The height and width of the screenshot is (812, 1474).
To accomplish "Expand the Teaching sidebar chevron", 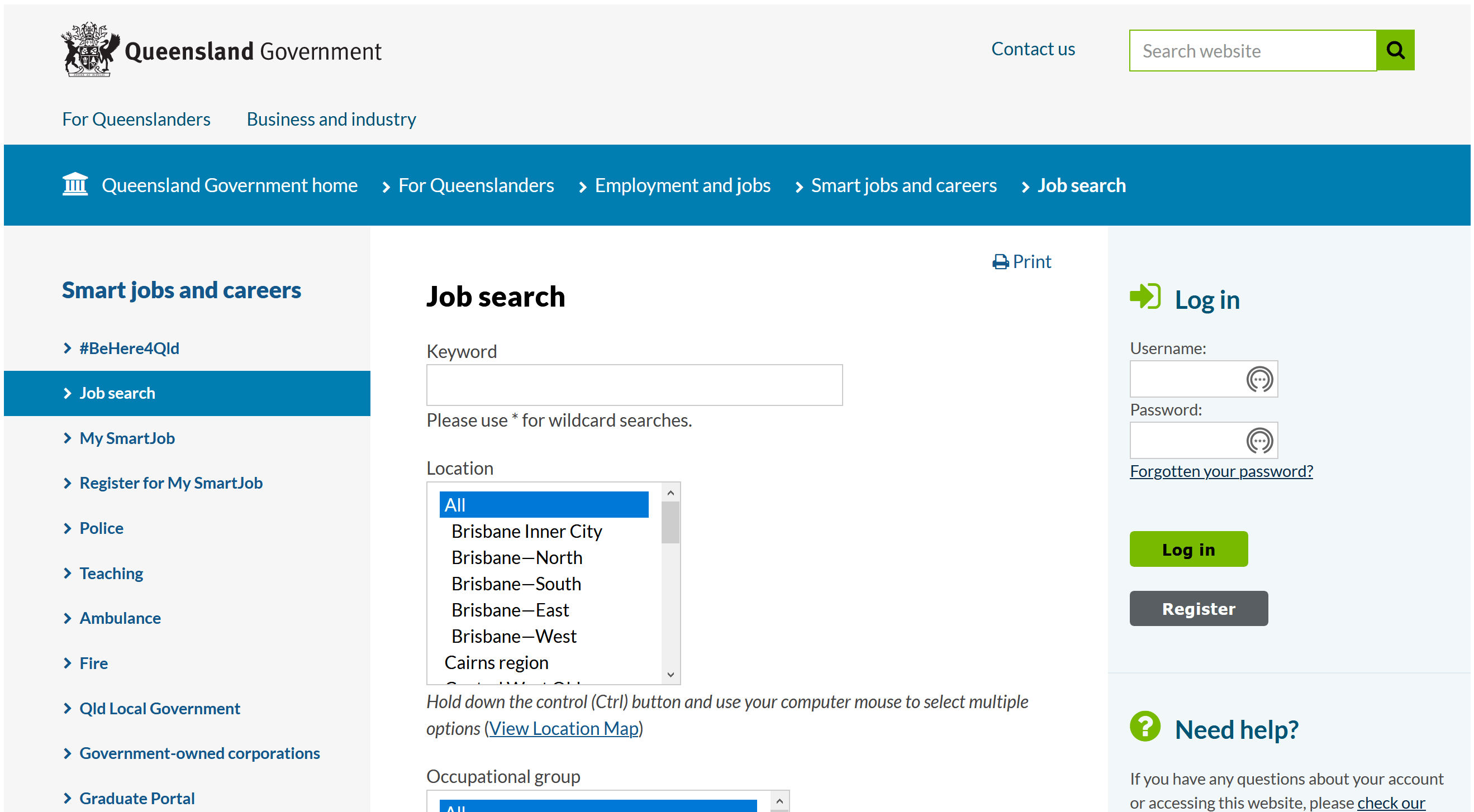I will [x=67, y=573].
